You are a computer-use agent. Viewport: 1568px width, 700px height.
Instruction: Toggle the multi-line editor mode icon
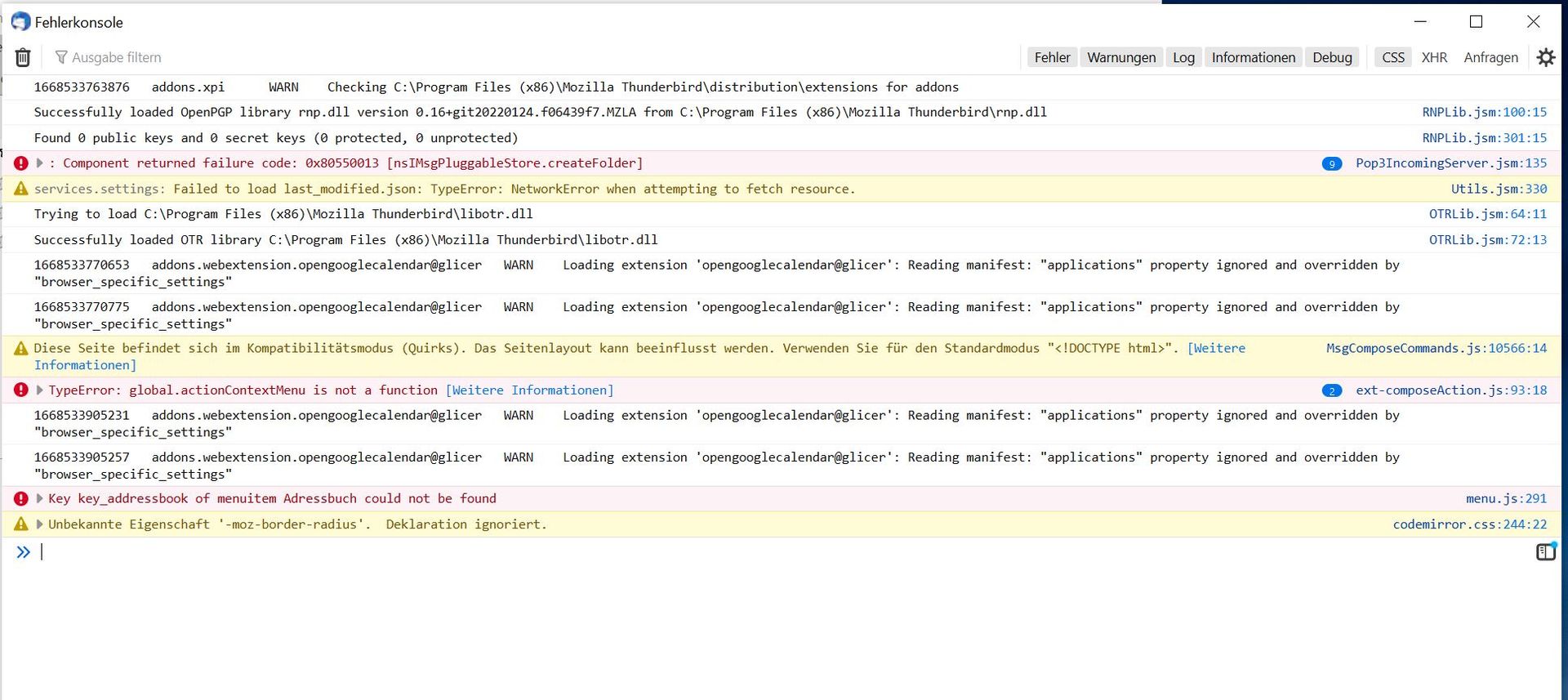coord(1545,552)
